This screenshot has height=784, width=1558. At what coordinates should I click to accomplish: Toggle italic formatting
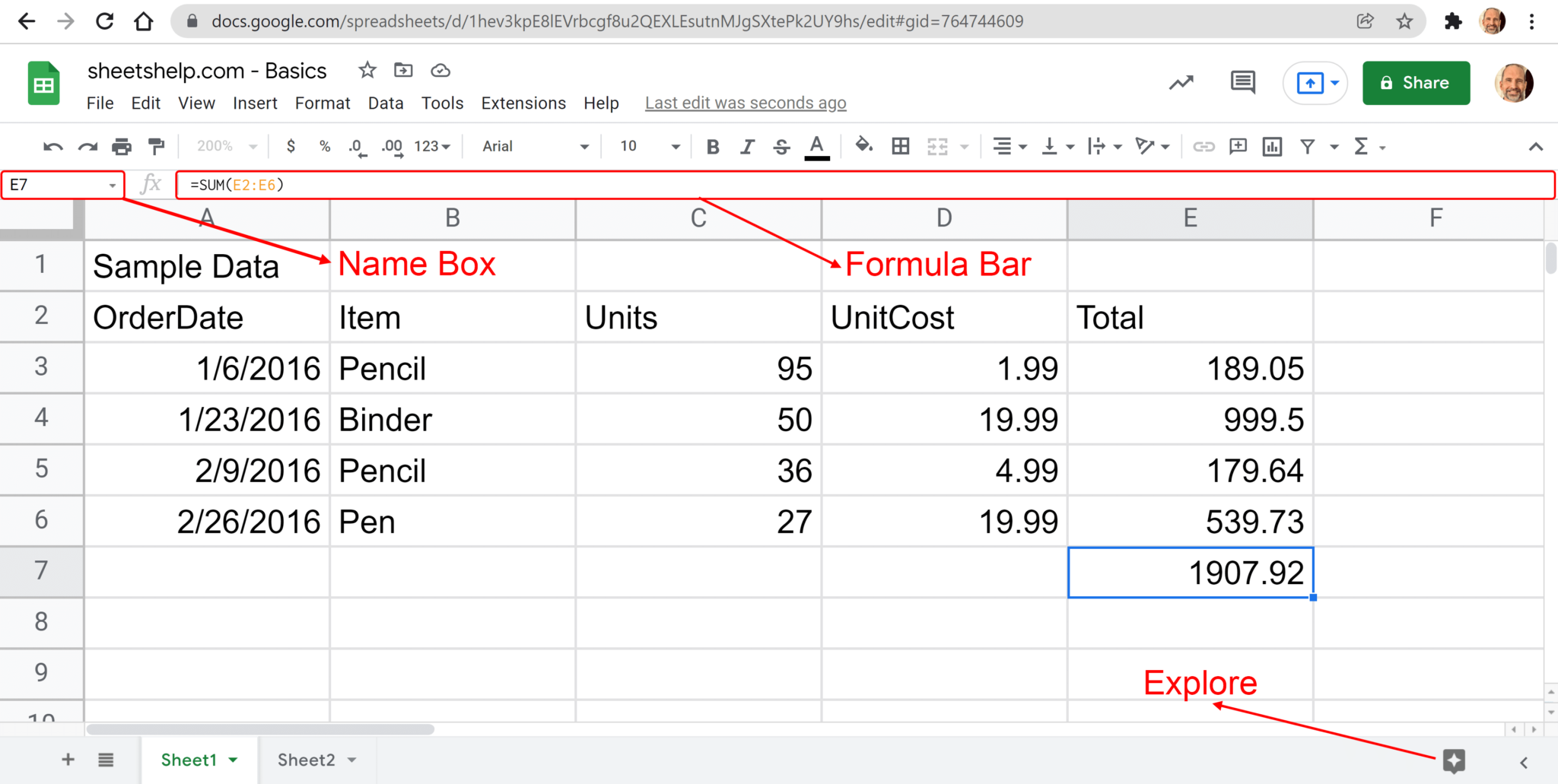[x=747, y=146]
